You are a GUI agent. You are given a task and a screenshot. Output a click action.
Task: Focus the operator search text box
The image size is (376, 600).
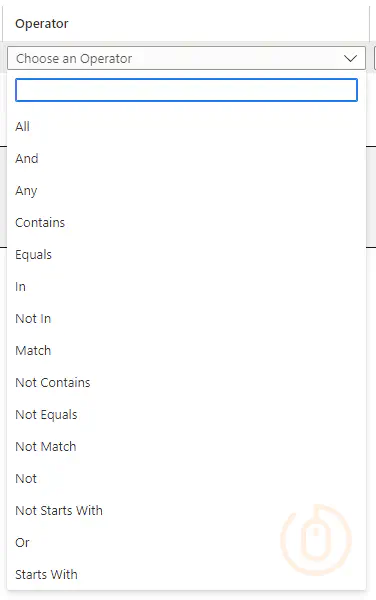pos(186,90)
